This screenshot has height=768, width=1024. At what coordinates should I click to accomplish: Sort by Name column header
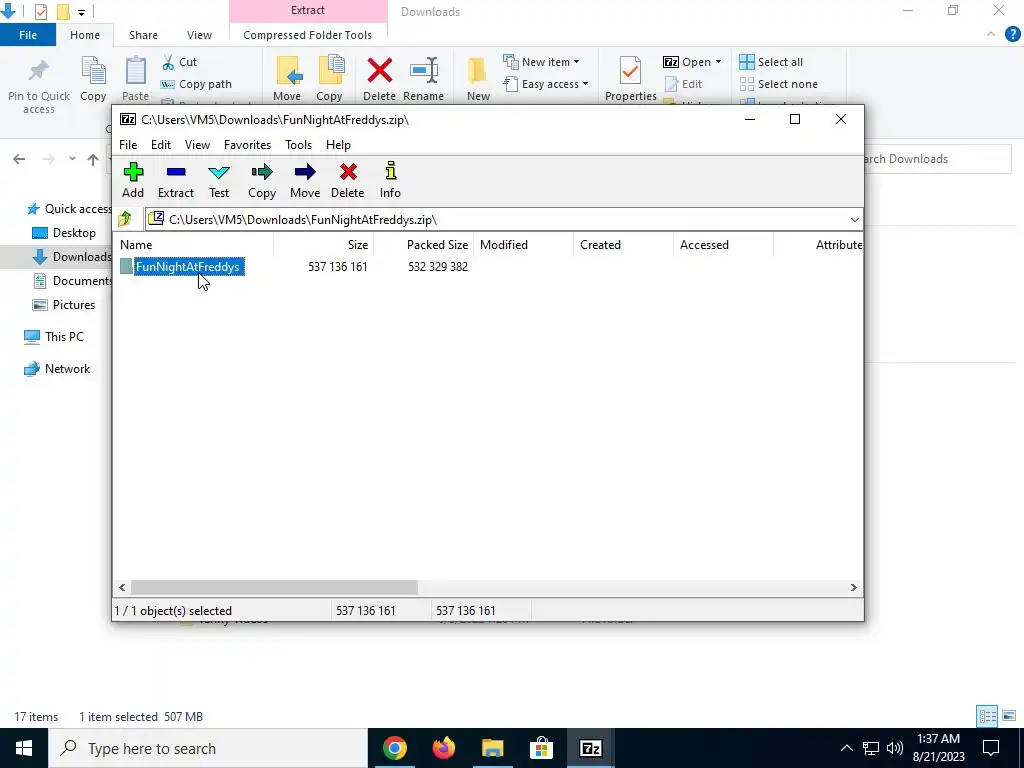coord(195,245)
